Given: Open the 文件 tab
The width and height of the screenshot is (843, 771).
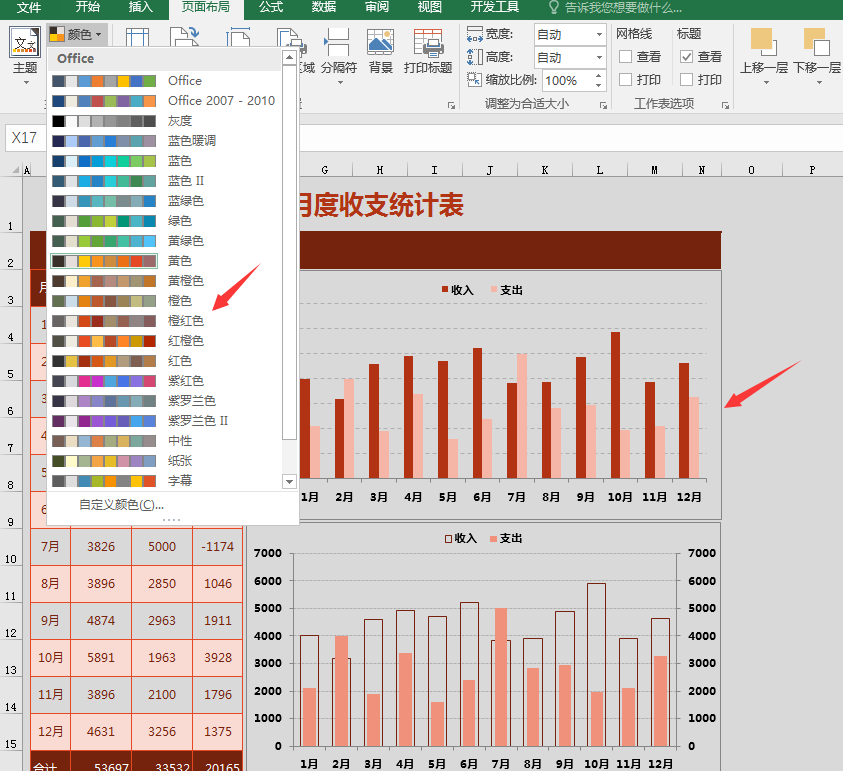Looking at the screenshot, I should click(x=29, y=7).
